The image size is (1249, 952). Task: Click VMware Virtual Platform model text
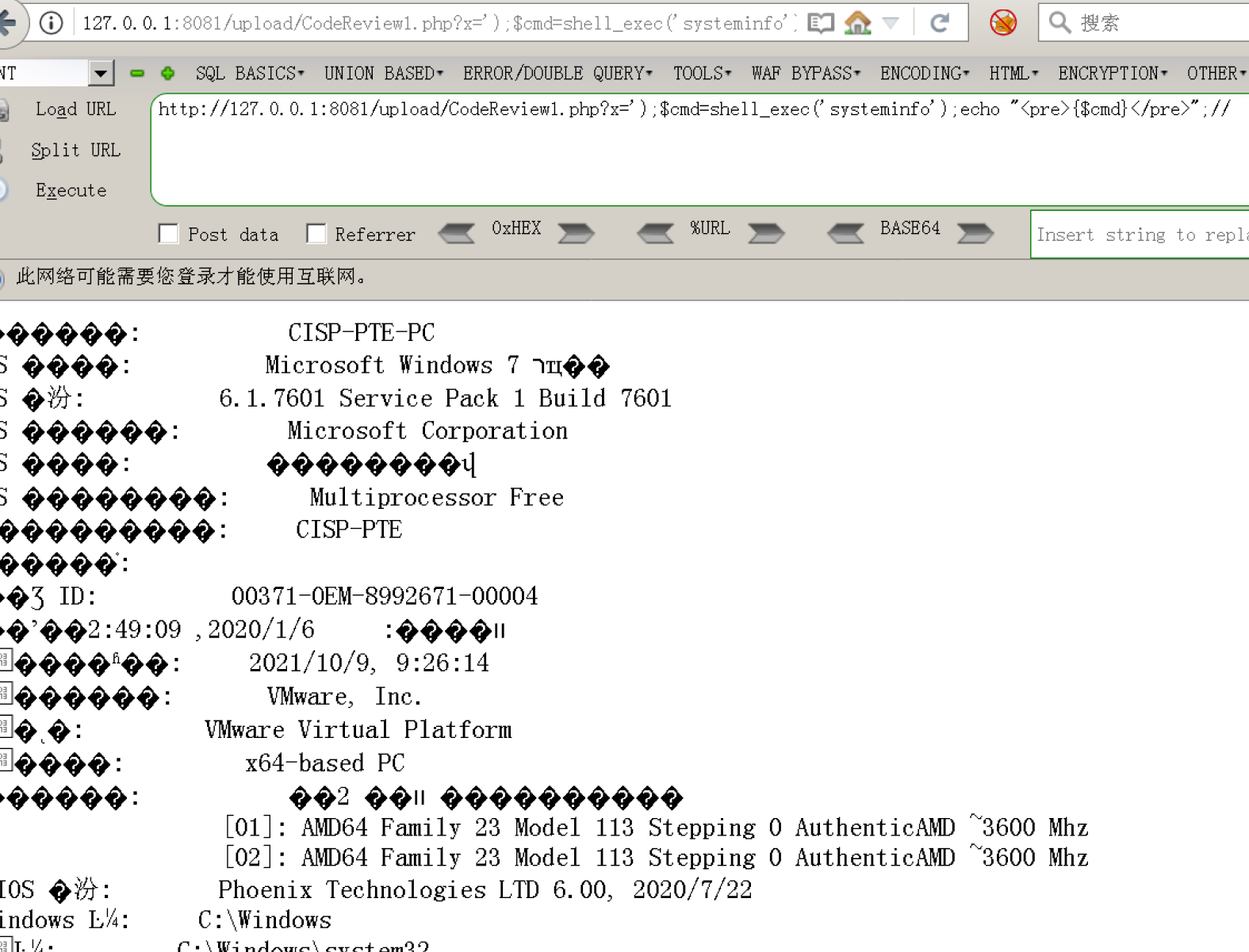point(358,729)
